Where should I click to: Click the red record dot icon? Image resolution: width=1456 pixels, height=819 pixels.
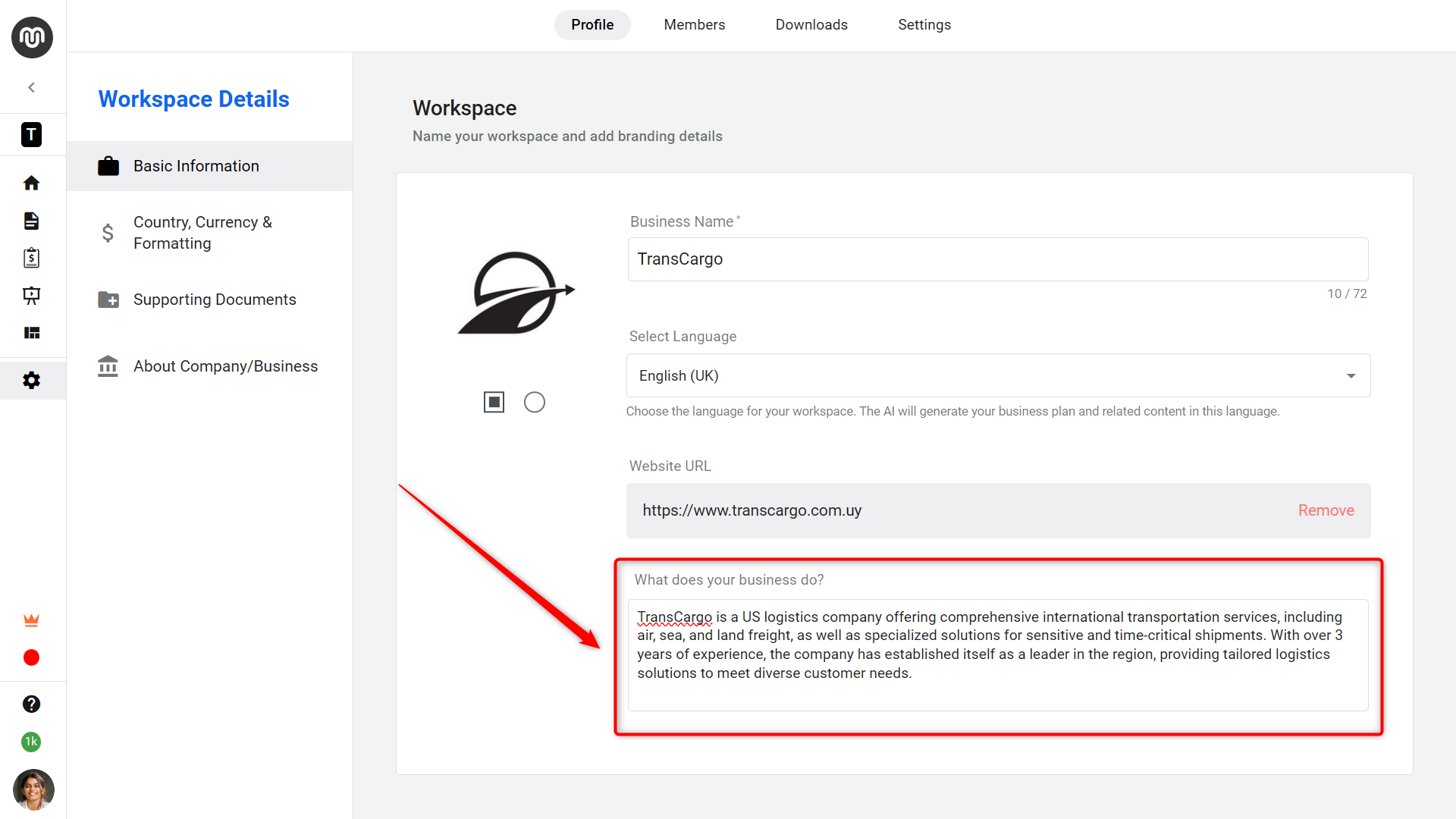pyautogui.click(x=31, y=657)
